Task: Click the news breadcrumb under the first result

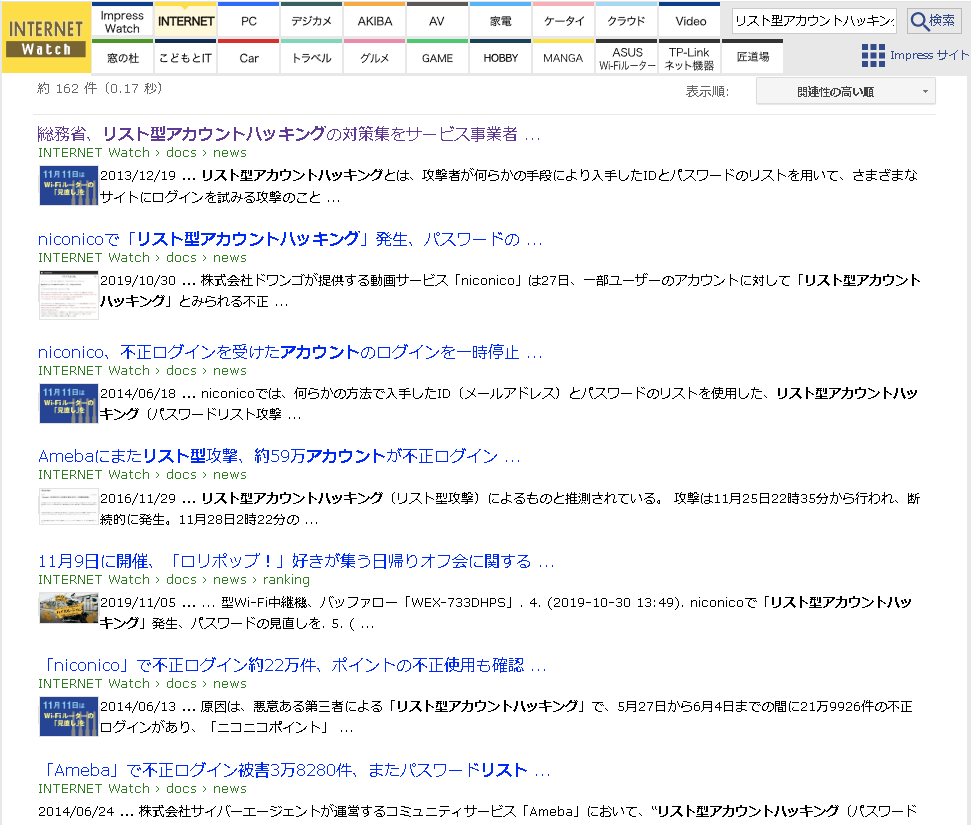Action: pos(229,152)
